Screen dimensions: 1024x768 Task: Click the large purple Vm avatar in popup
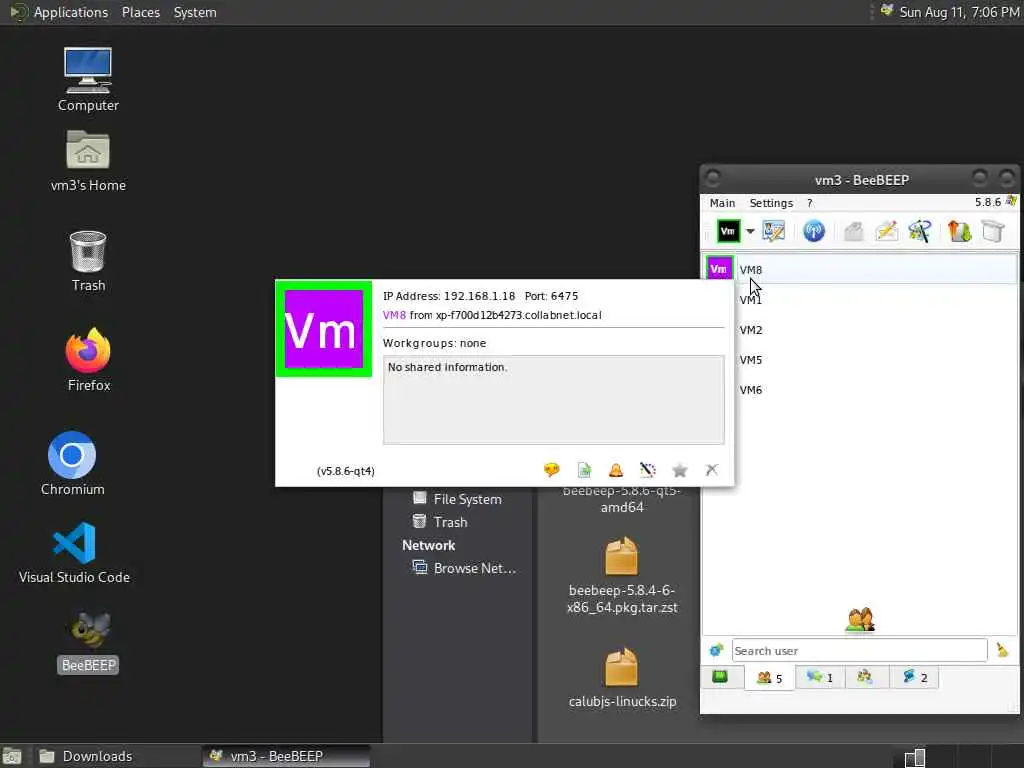[x=324, y=329]
